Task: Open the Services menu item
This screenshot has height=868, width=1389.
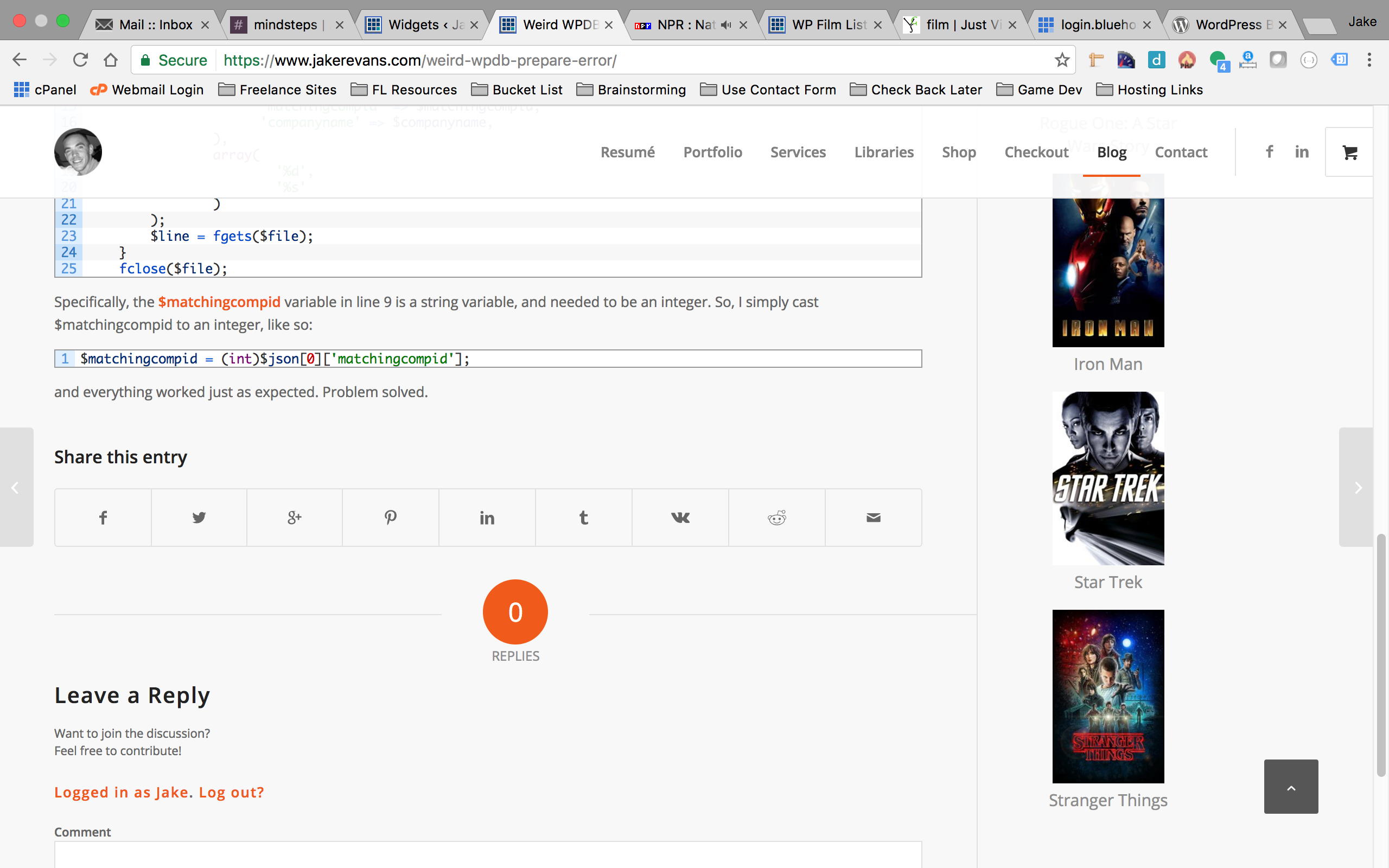Action: pyautogui.click(x=798, y=152)
